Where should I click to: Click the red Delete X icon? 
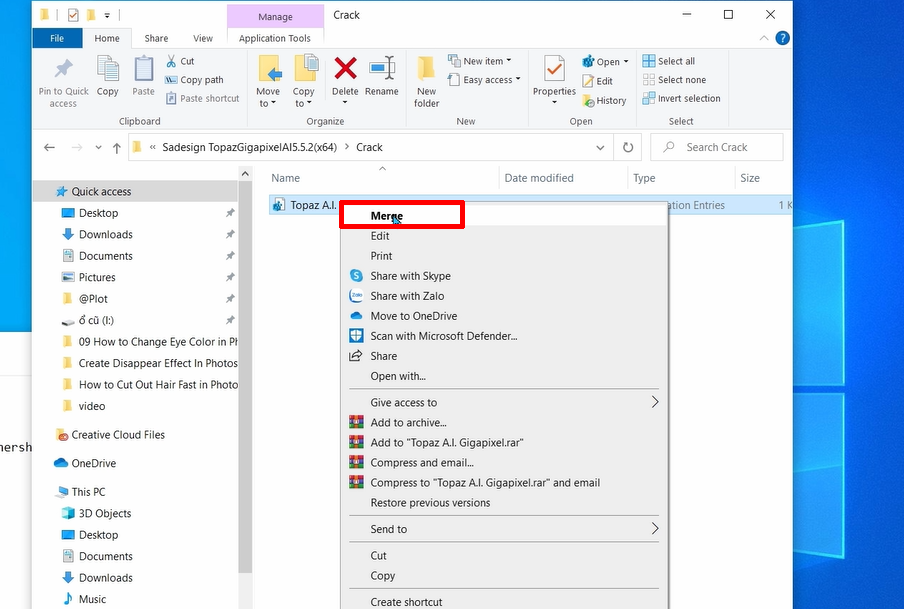pos(345,69)
